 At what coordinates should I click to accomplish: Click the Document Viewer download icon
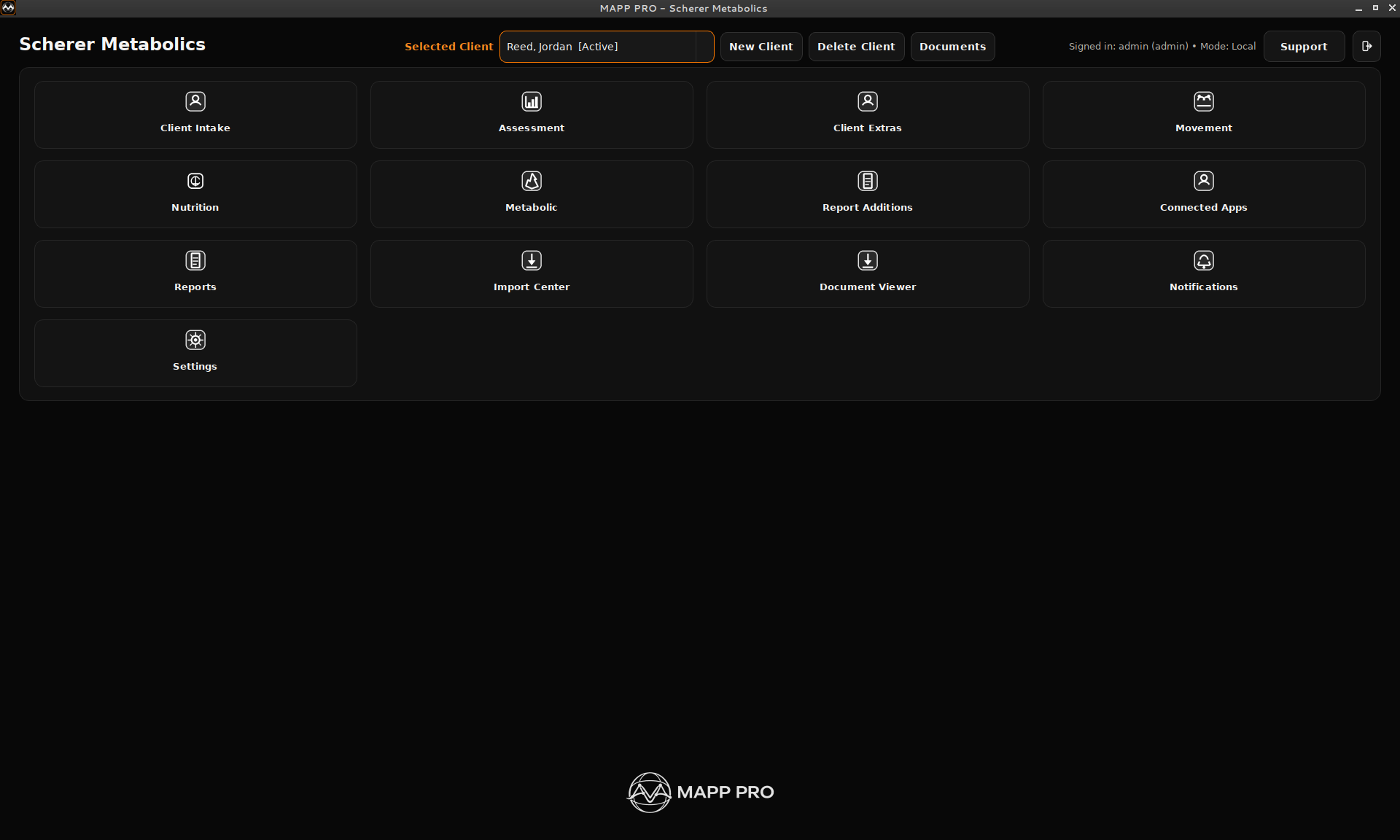[x=868, y=260]
